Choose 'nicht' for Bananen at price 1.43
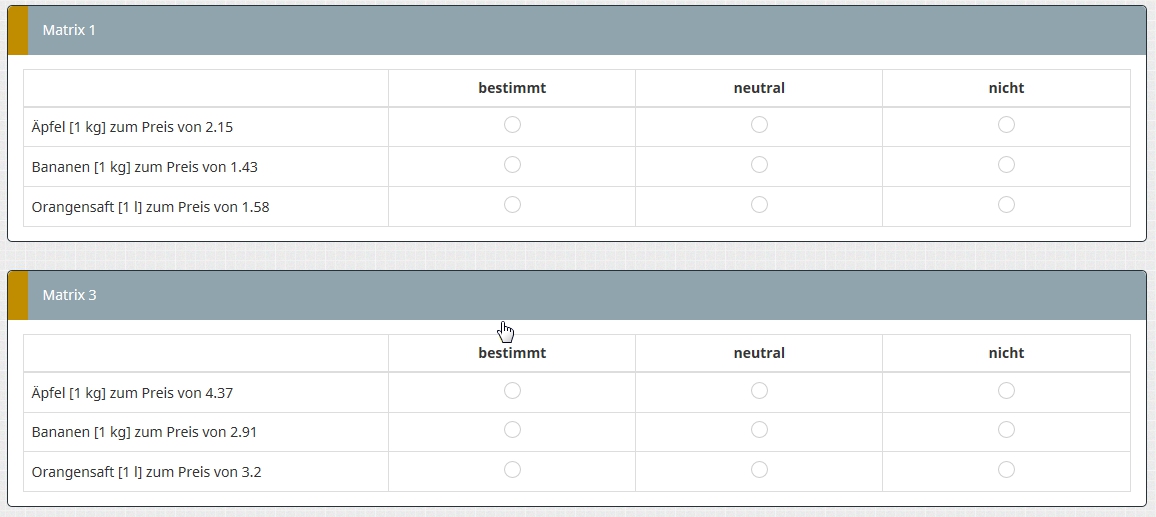Viewport: 1156px width, 517px height. coord(1006,165)
